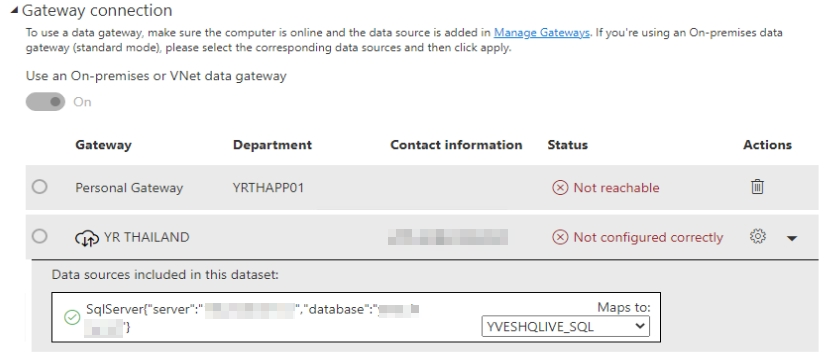Click the Contact information column header

(456, 145)
